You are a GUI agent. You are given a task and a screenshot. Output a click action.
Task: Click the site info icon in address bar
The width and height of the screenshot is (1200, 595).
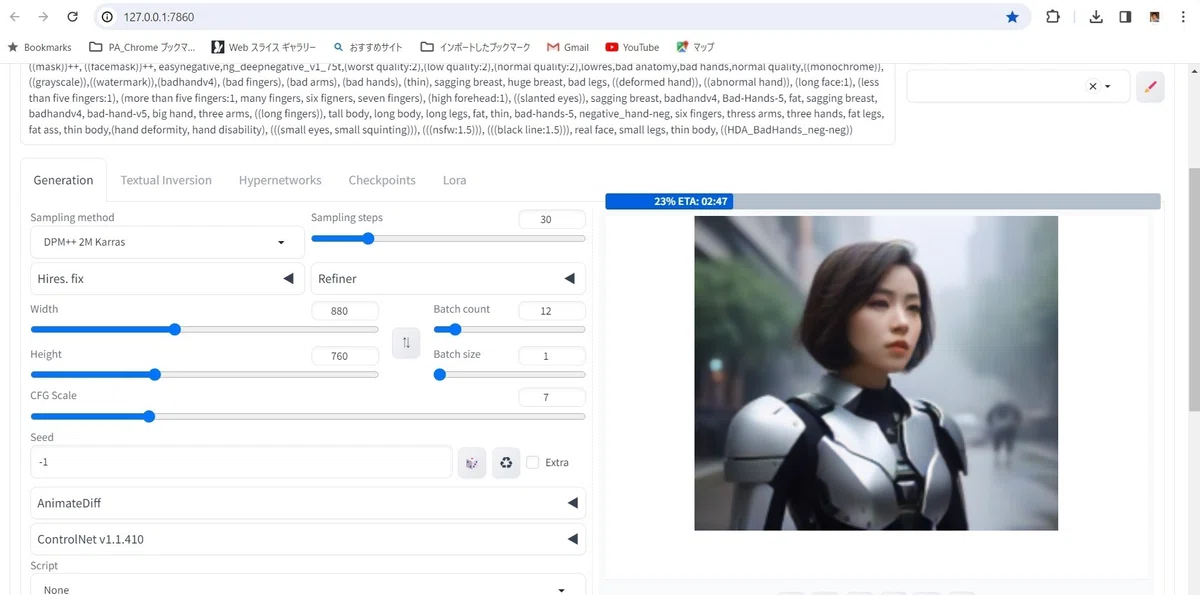(108, 17)
